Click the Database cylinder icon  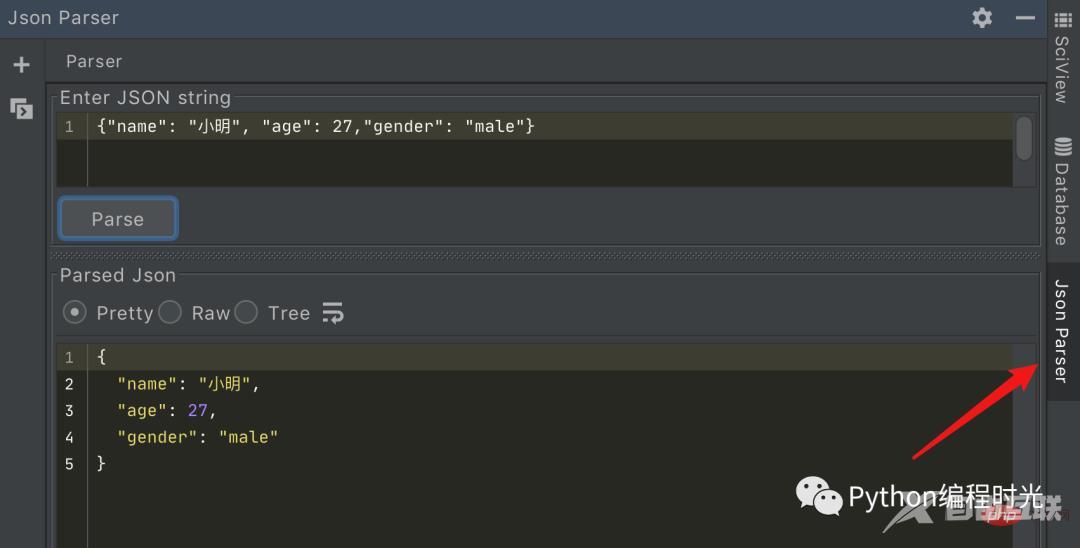tap(1063, 147)
